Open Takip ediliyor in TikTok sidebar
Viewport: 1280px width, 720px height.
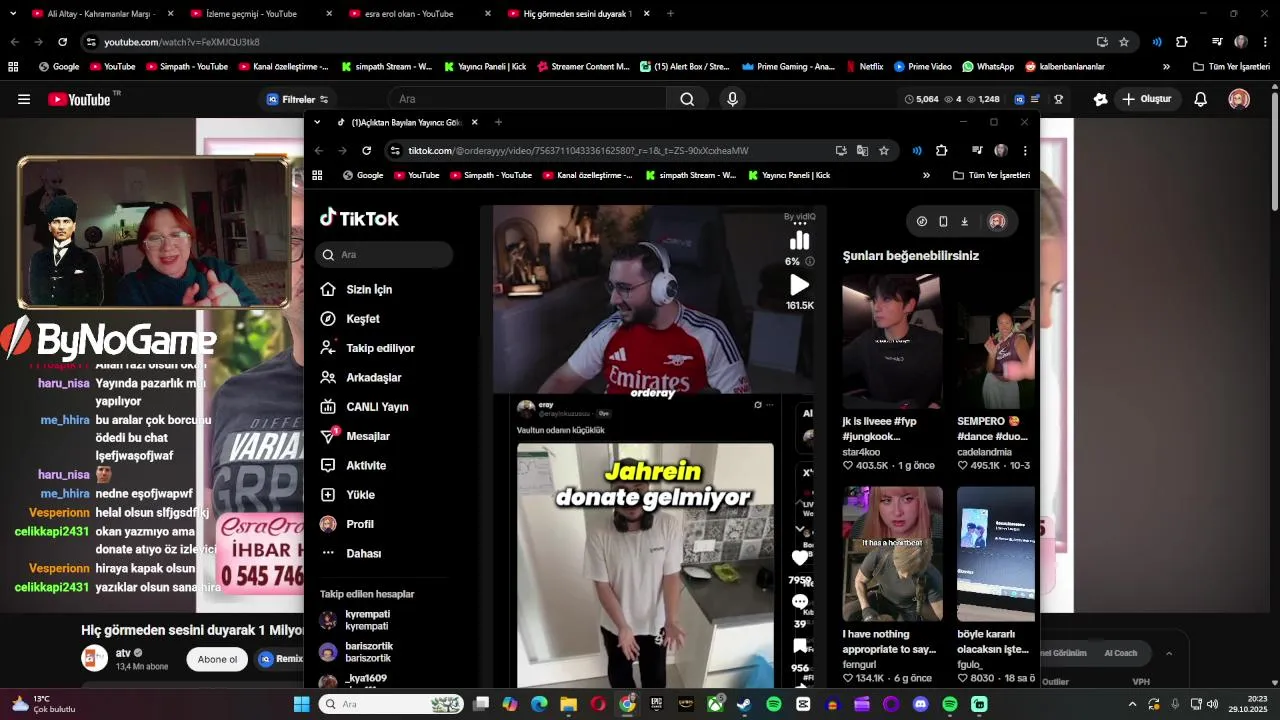[367, 348]
